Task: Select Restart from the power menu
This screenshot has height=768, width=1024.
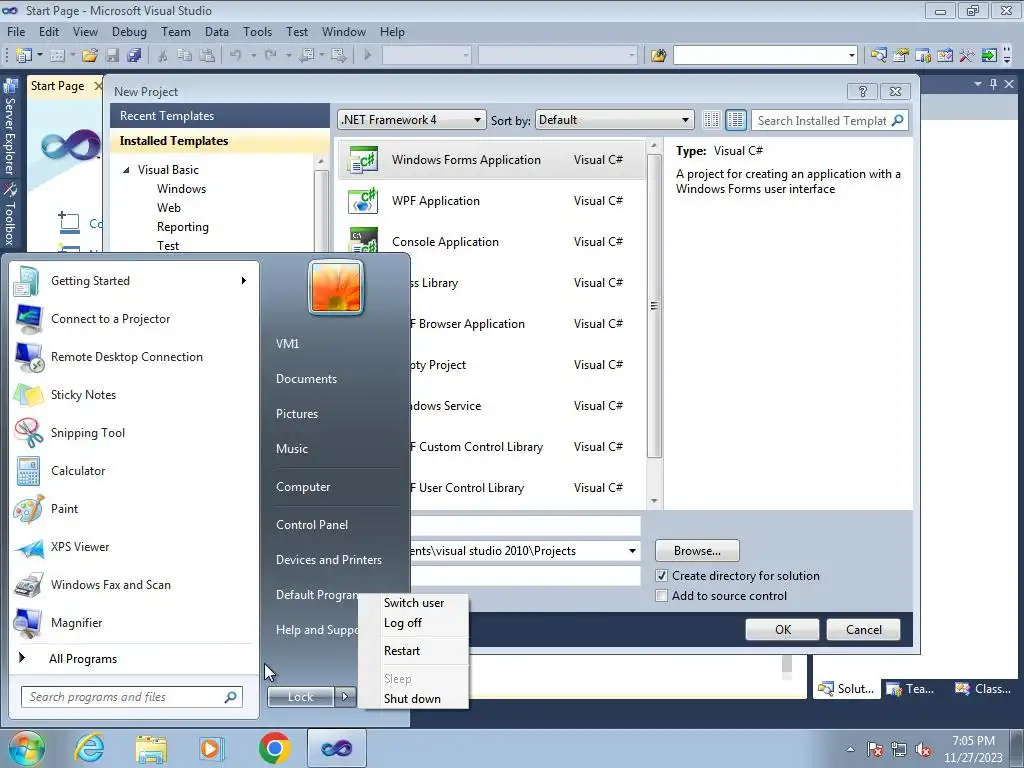Action: (x=402, y=650)
